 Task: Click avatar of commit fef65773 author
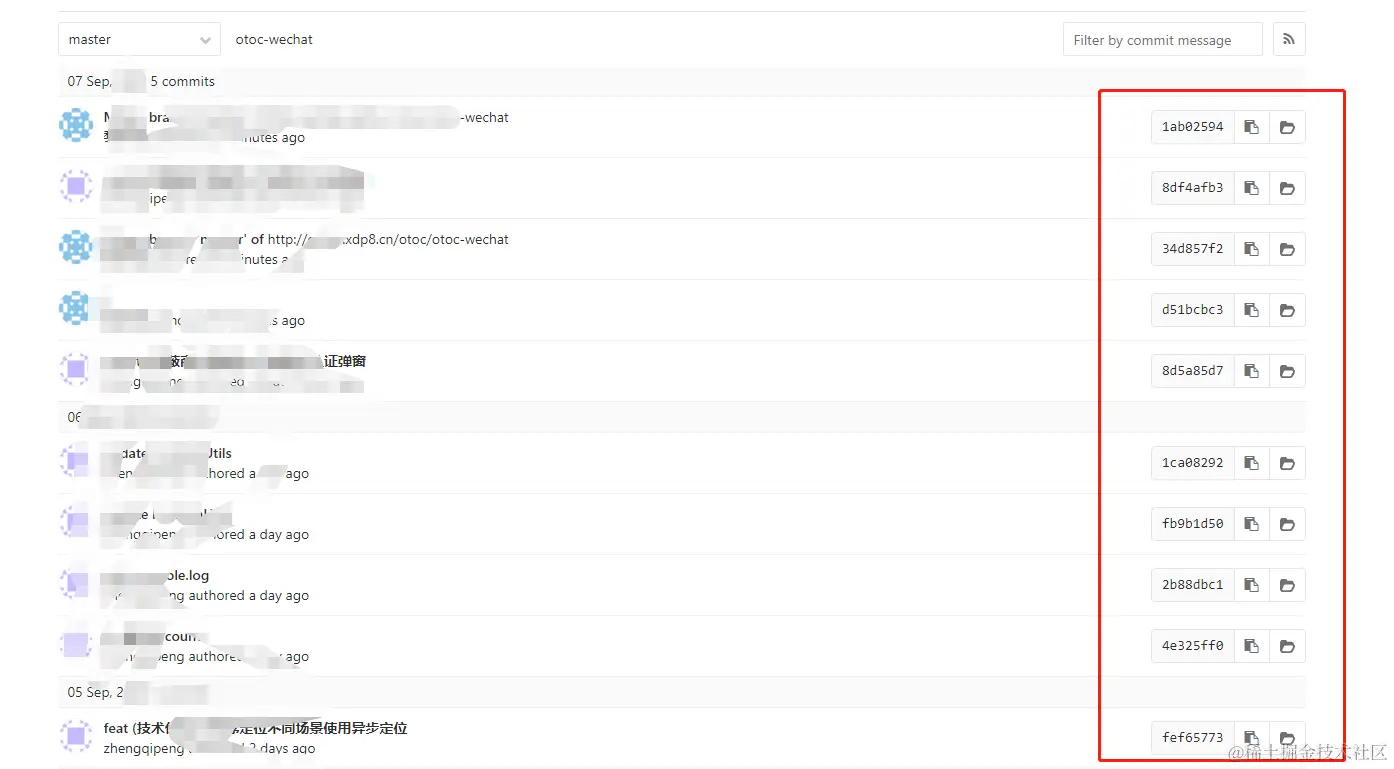tap(76, 737)
